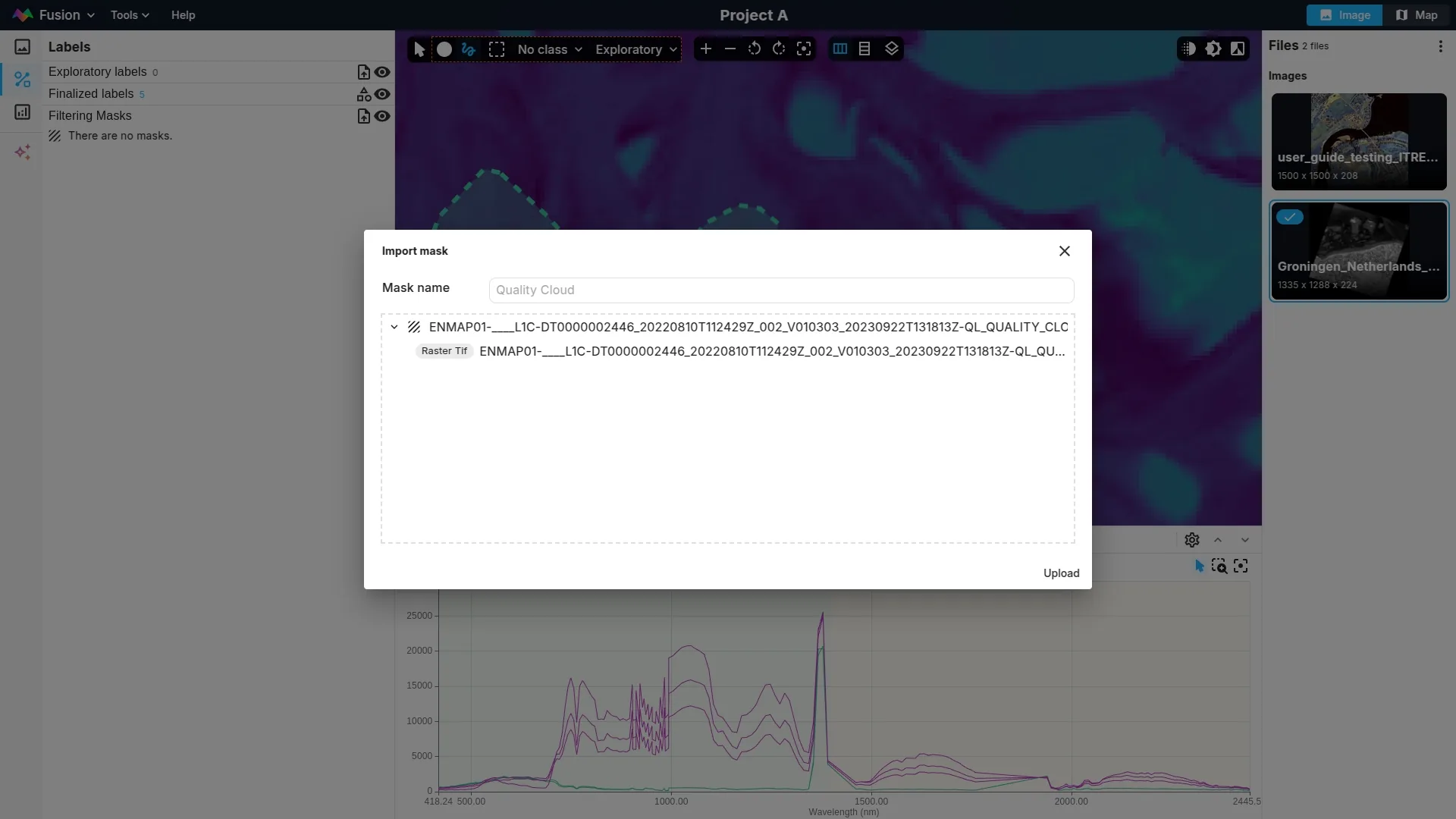Switch to the Map tab

click(1417, 15)
